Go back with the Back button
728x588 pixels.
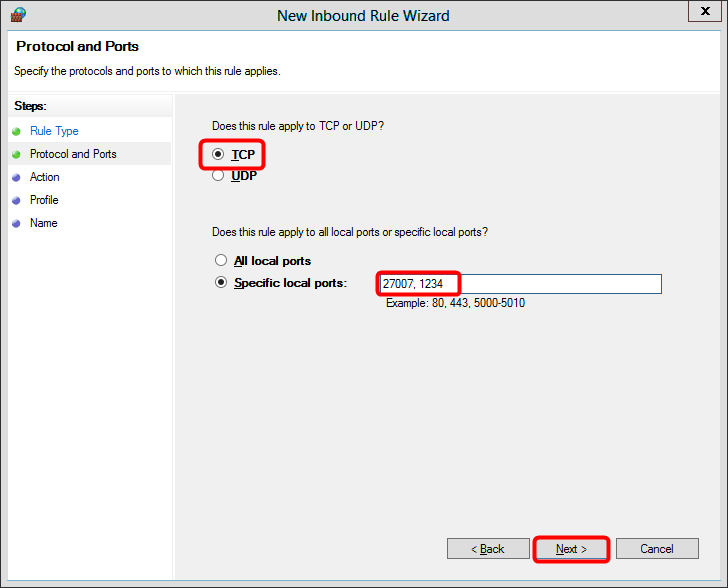[488, 549]
